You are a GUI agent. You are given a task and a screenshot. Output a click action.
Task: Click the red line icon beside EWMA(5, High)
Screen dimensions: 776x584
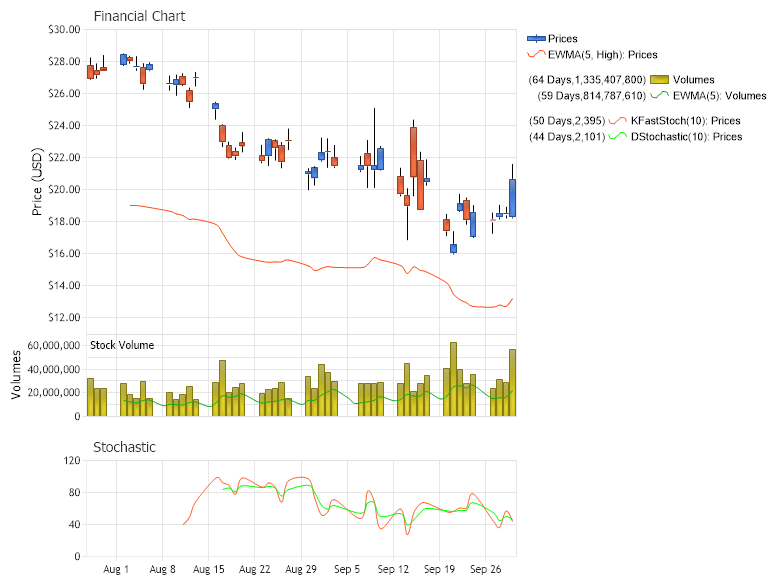coord(536,55)
